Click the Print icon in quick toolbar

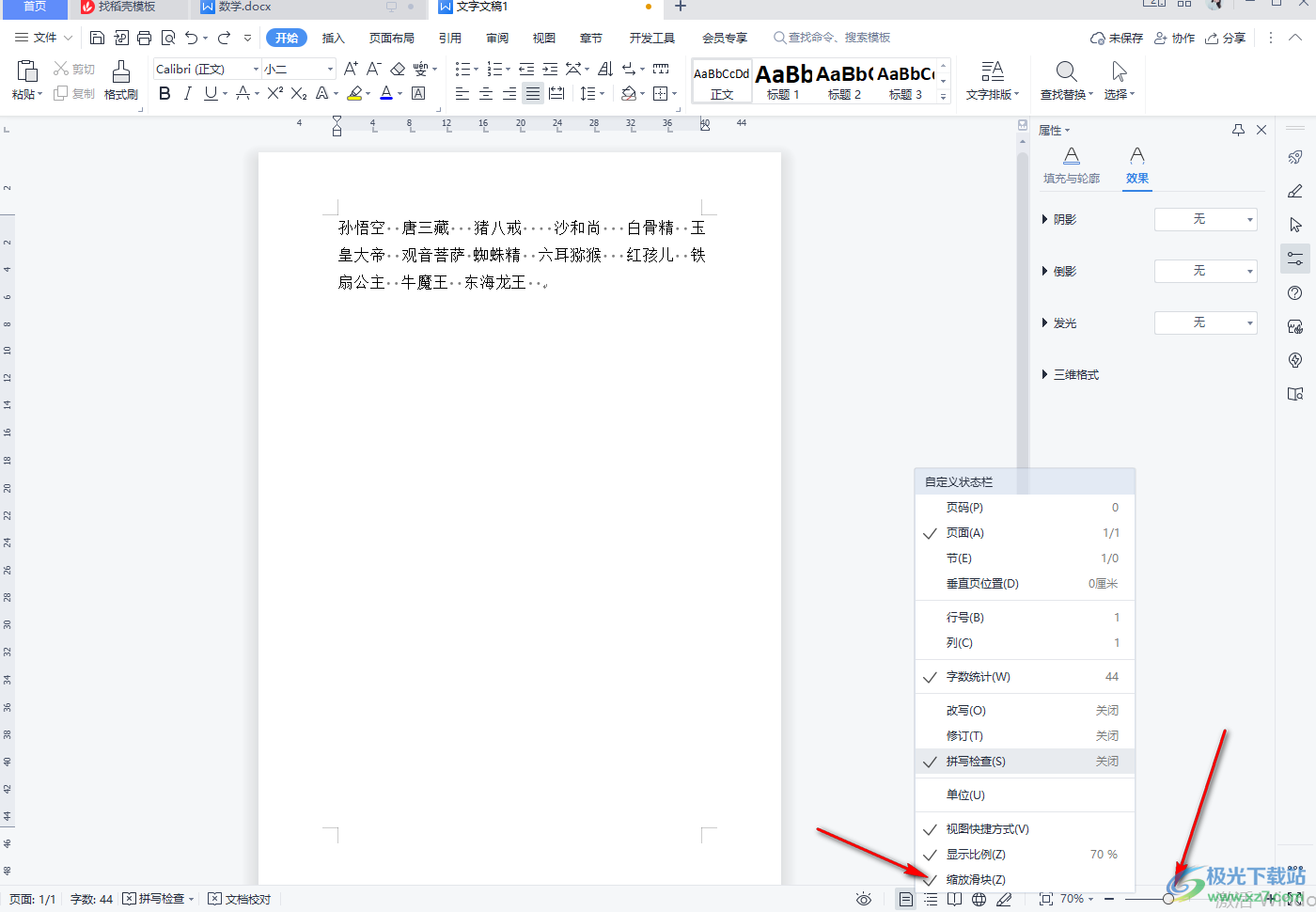[x=144, y=38]
